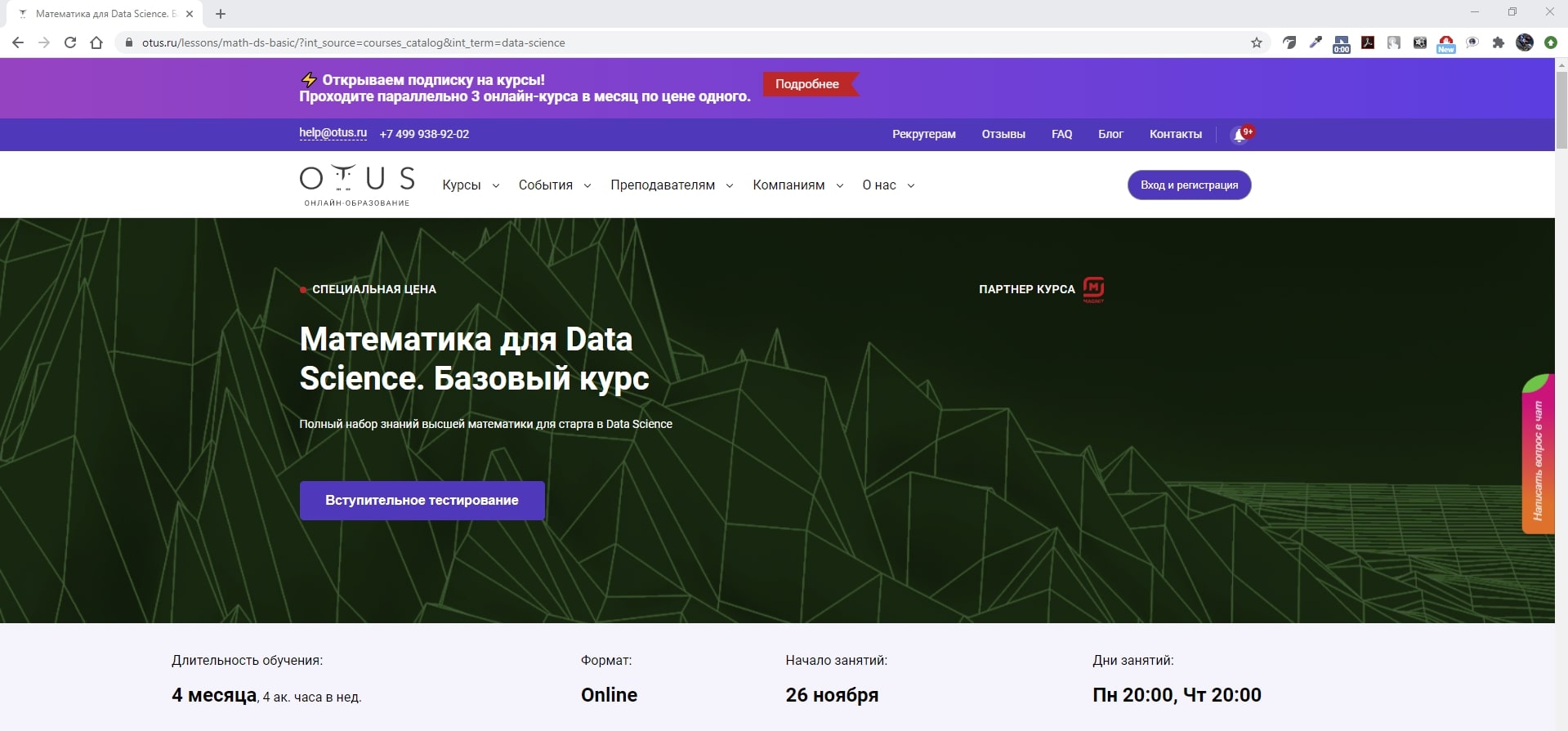Open the FAQ page

tap(1061, 134)
